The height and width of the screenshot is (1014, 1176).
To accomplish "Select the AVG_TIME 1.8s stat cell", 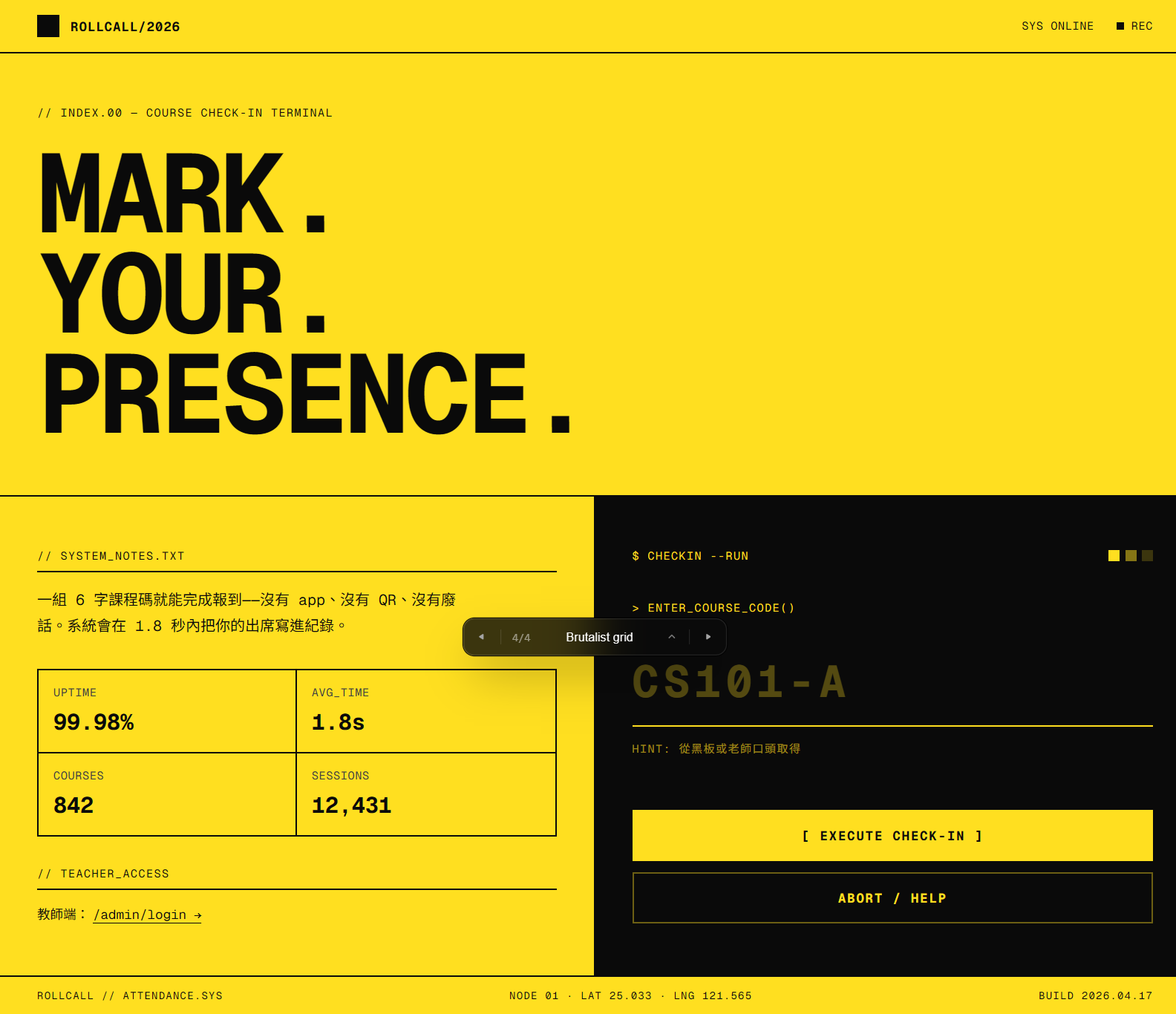I will click(x=426, y=711).
